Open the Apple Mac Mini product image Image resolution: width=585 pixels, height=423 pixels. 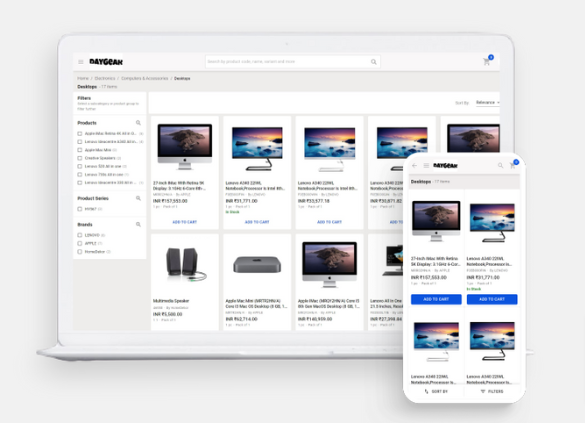pyautogui.click(x=257, y=264)
